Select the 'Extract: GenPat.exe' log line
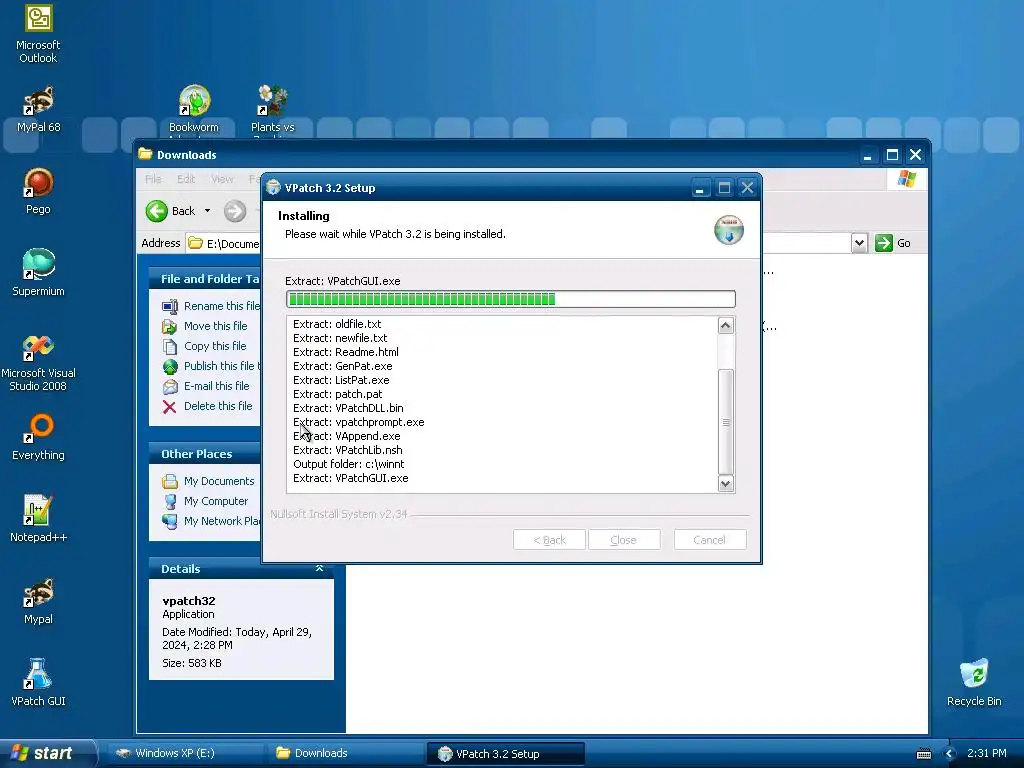This screenshot has height=768, width=1024. pos(342,366)
